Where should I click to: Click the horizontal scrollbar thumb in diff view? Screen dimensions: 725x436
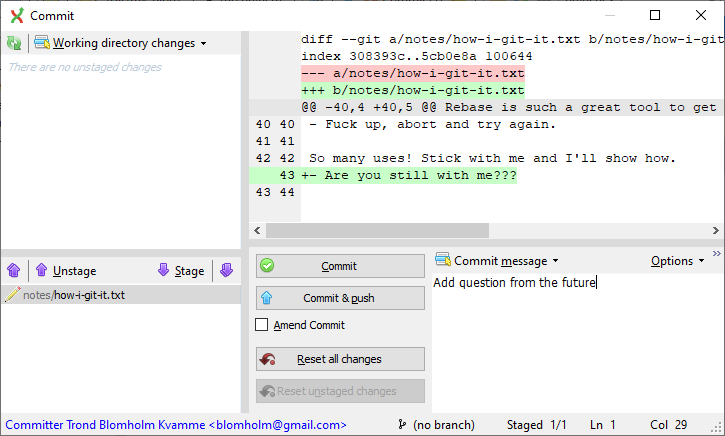click(x=377, y=230)
